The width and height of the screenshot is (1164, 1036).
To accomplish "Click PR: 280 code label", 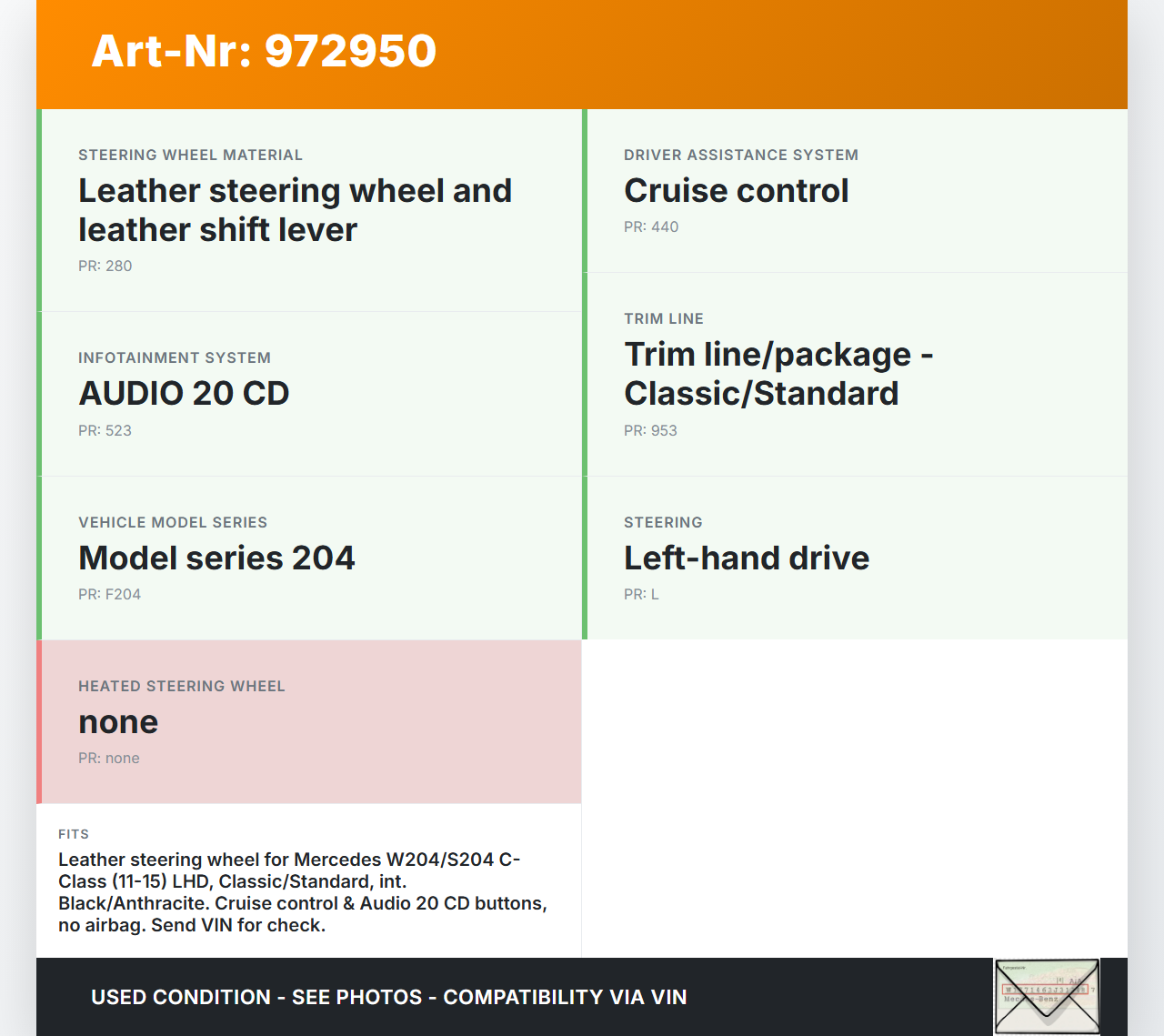I will [105, 266].
